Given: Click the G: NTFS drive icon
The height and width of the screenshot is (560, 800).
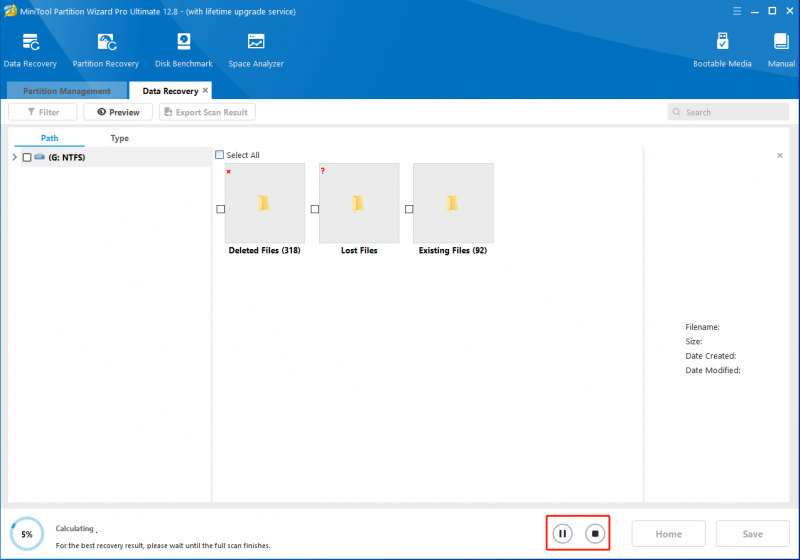Looking at the screenshot, I should tap(40, 157).
